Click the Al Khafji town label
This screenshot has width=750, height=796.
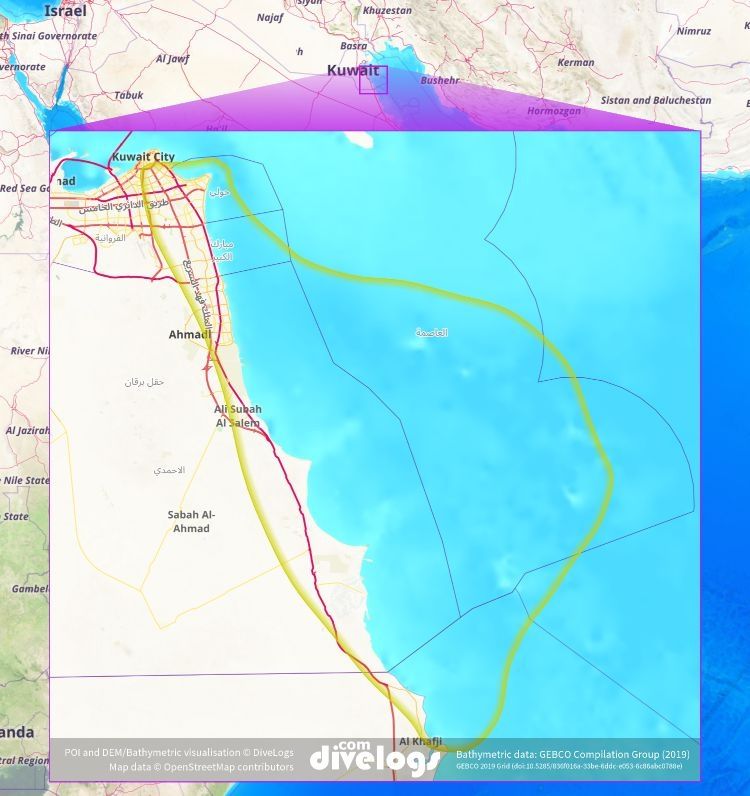click(x=420, y=742)
